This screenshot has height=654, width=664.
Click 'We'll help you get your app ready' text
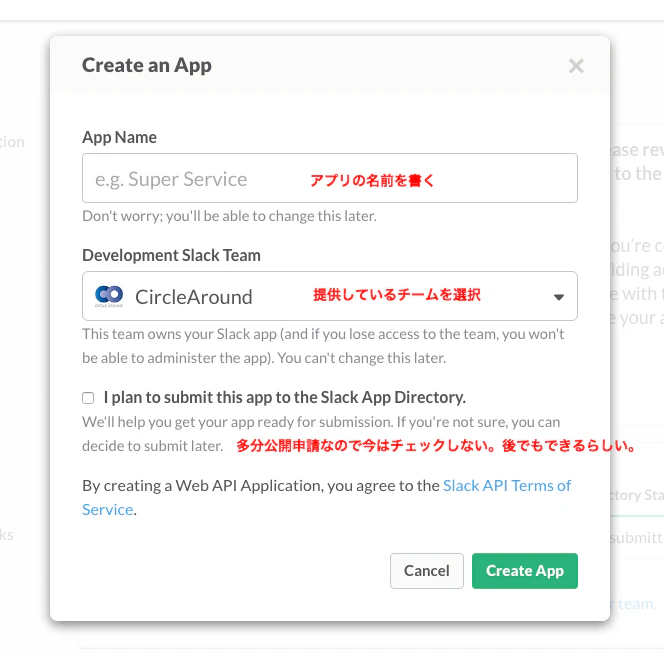click(321, 434)
